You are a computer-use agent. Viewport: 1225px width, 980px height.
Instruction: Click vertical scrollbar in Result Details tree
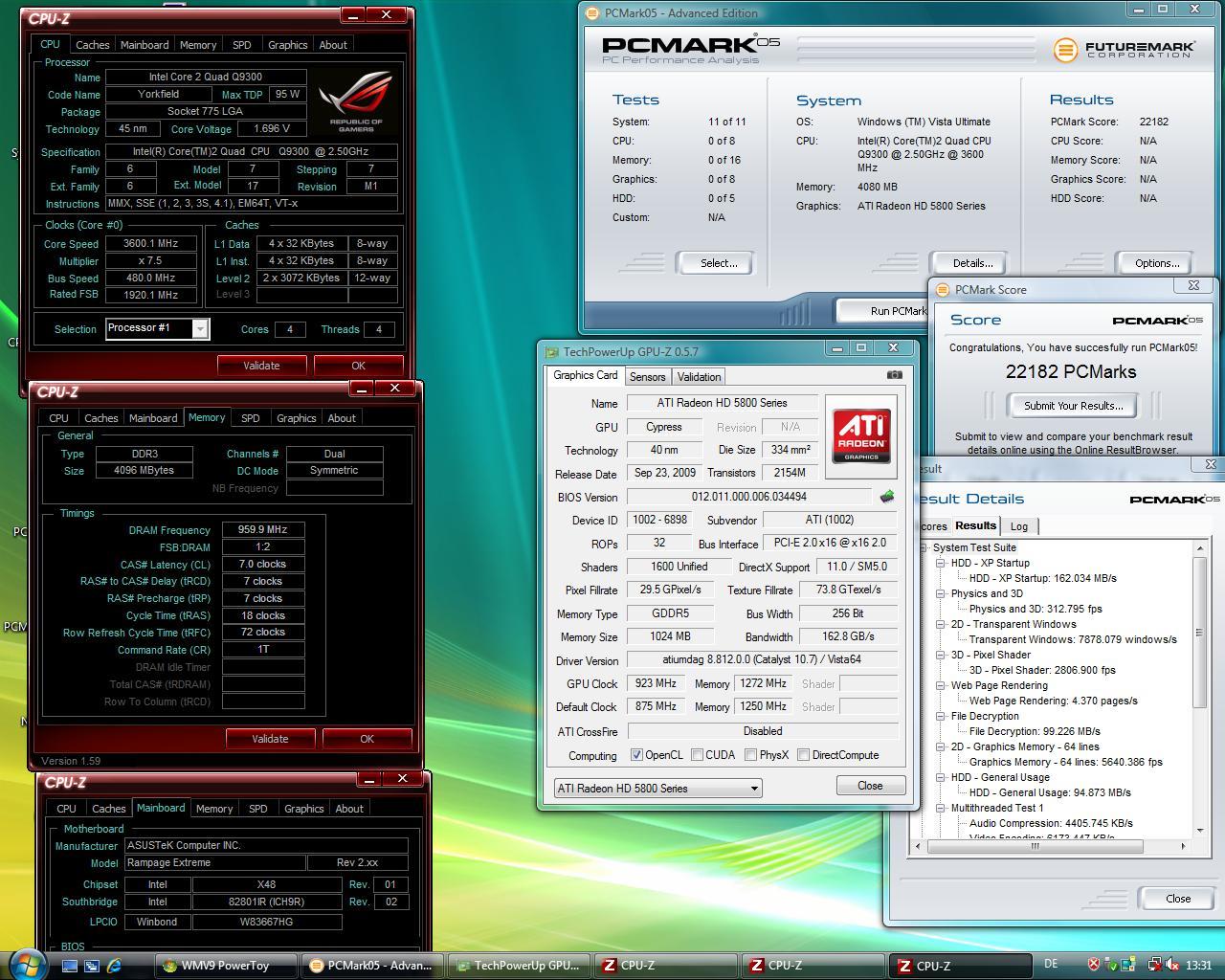pos(1199,633)
